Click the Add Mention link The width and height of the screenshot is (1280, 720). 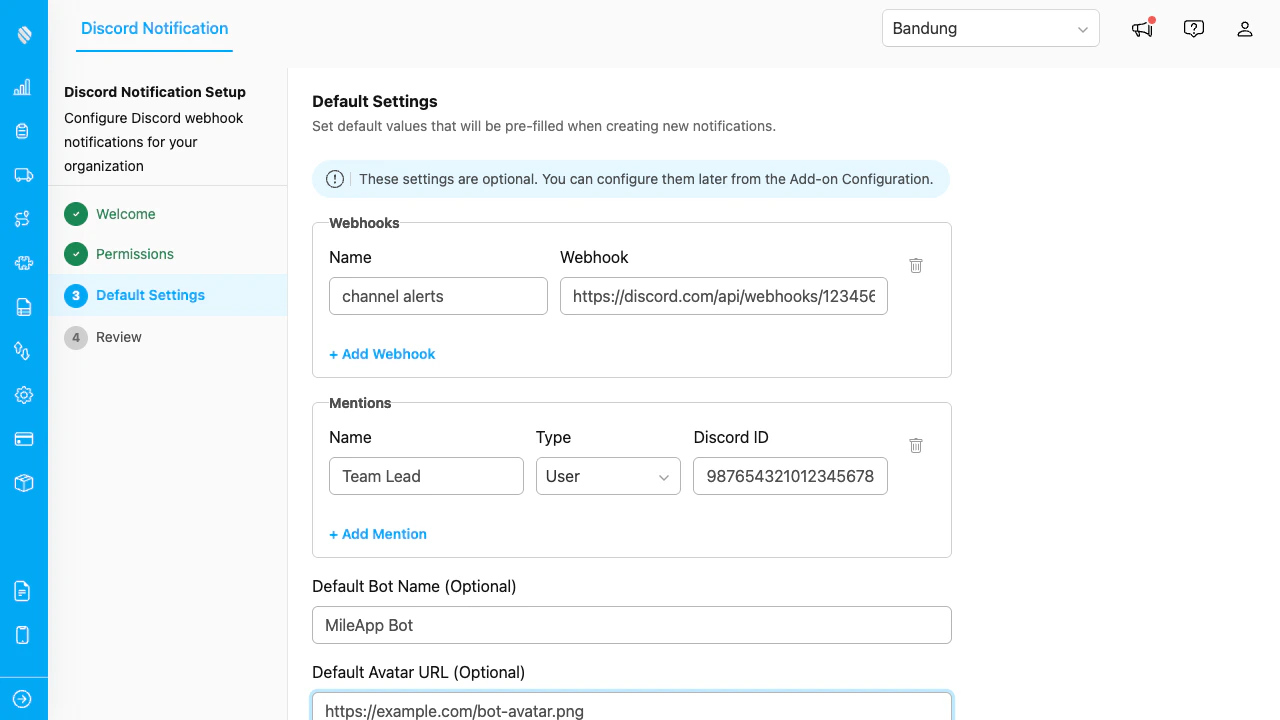coord(378,534)
